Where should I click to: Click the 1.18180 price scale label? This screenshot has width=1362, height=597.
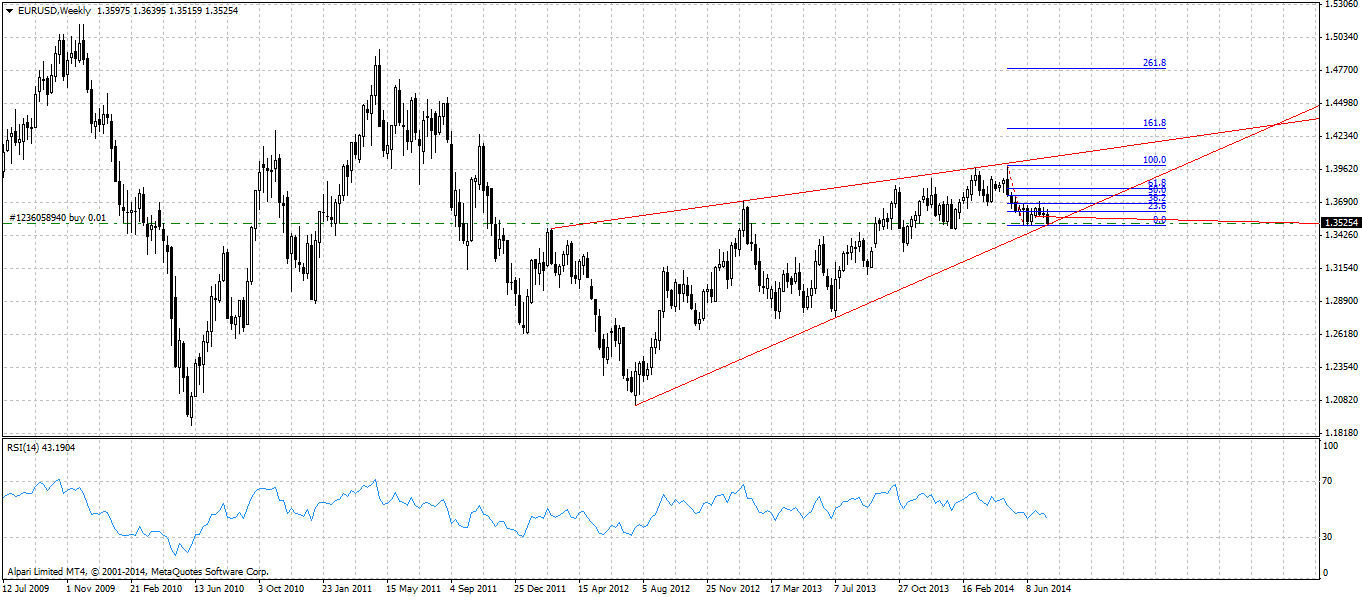(1339, 433)
